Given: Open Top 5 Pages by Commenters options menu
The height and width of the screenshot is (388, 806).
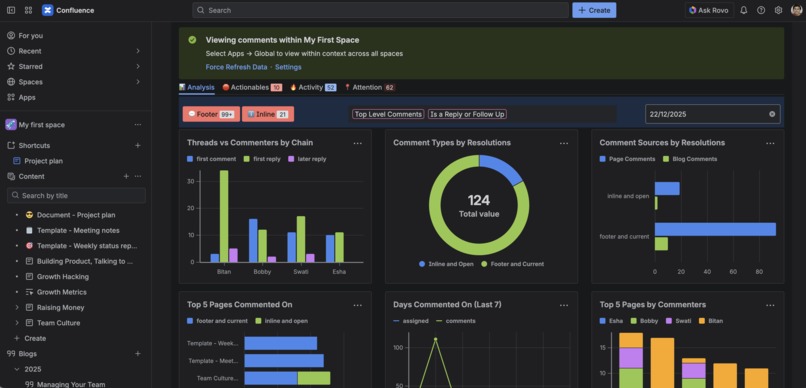Looking at the screenshot, I should click(x=770, y=305).
